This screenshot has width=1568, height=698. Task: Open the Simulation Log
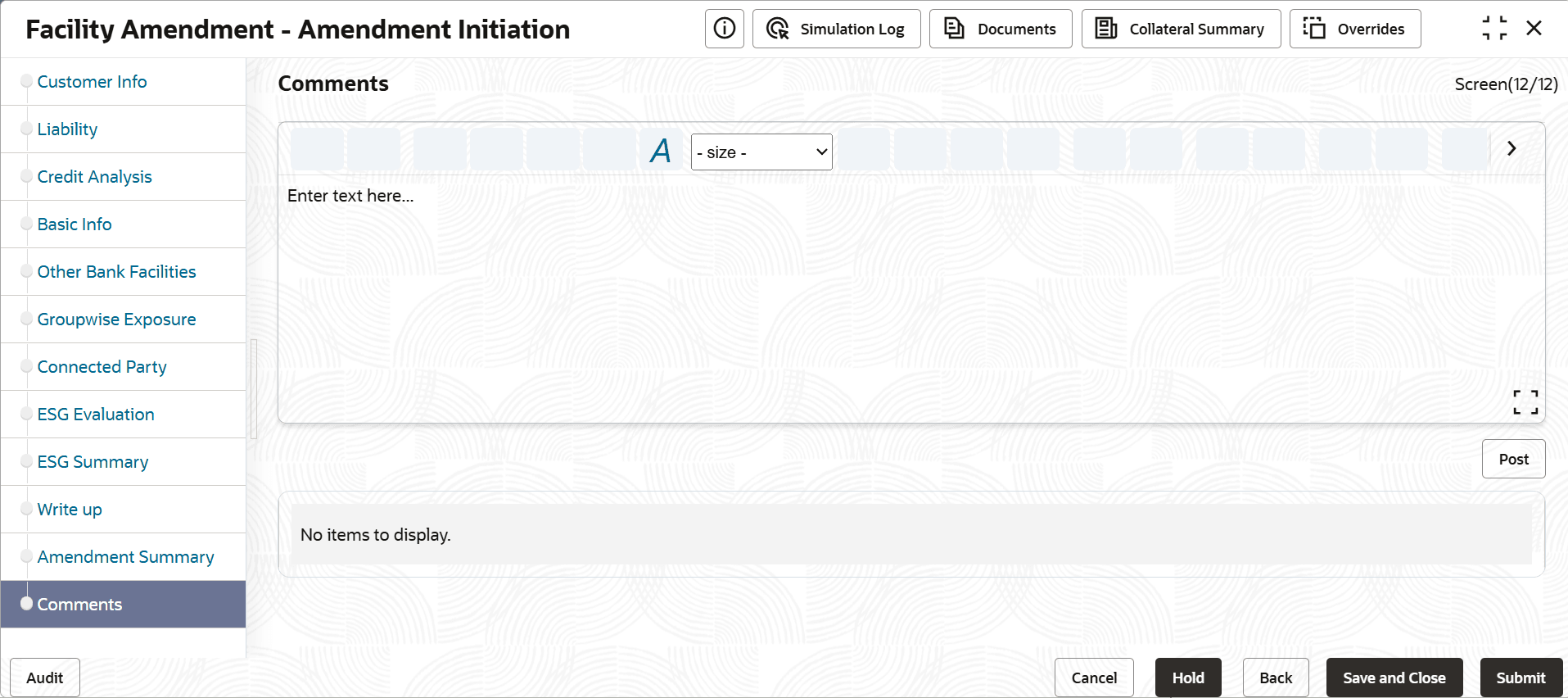[836, 29]
